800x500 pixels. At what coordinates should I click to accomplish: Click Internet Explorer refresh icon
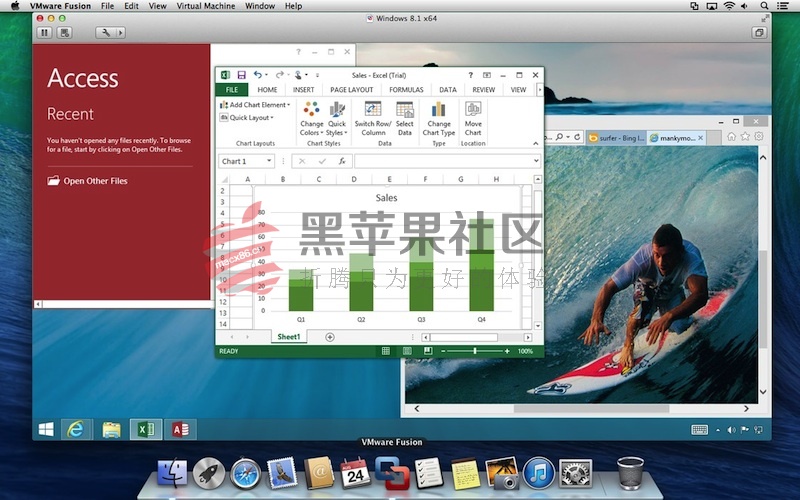pos(577,137)
